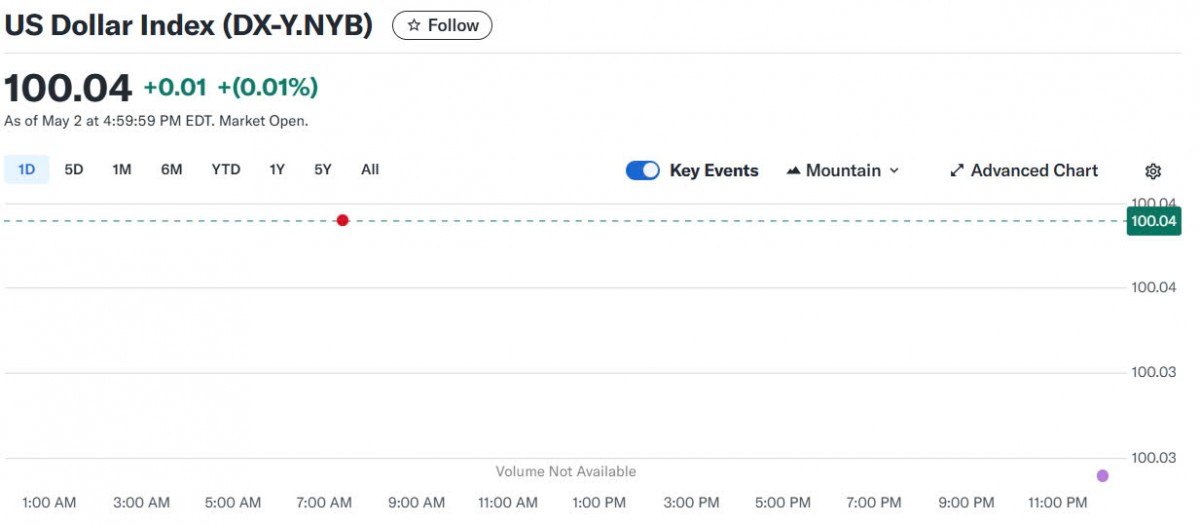Toggle the Key Events switch off

pos(643,171)
